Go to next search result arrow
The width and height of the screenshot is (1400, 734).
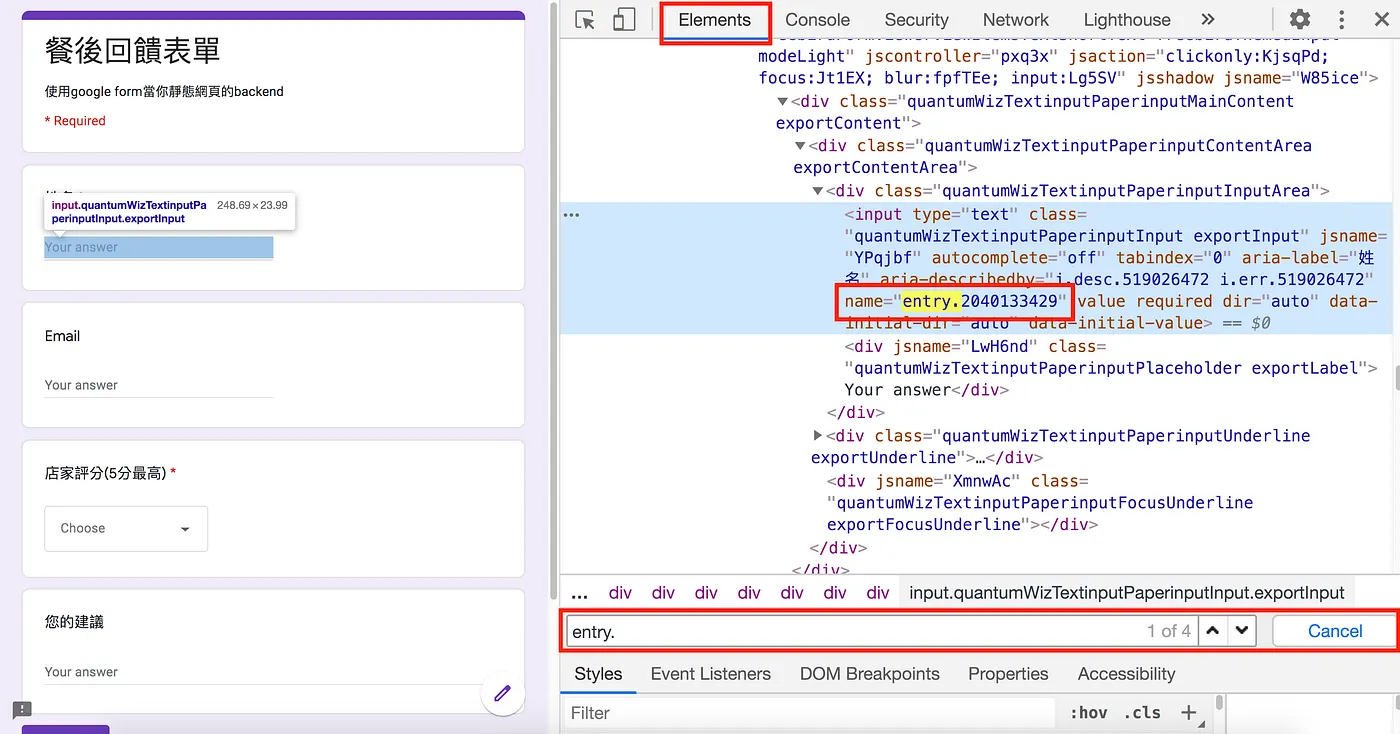pos(1241,631)
